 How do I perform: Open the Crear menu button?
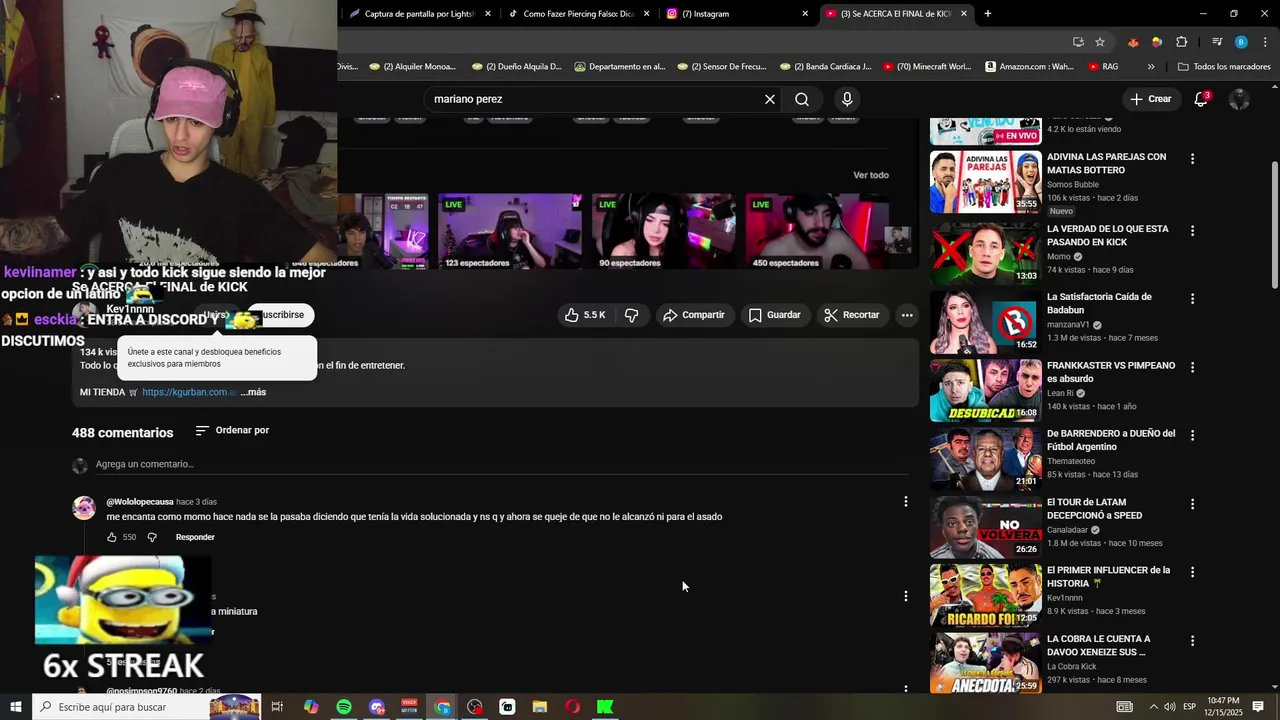[x=1151, y=99]
